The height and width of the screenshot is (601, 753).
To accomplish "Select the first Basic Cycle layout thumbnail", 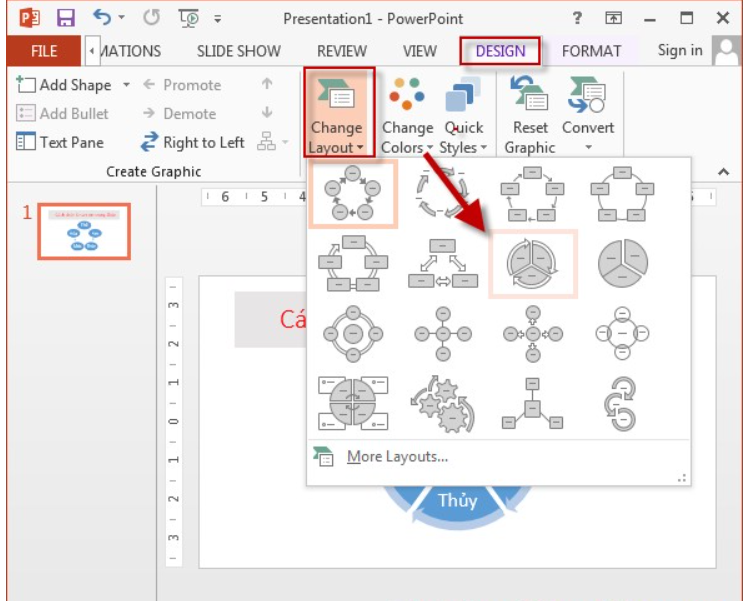I will tap(352, 194).
